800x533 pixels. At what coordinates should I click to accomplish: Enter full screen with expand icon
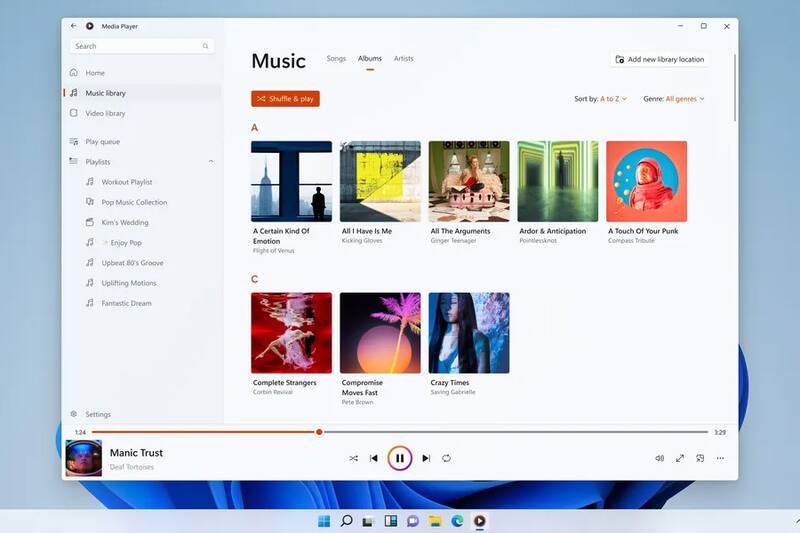(680, 458)
